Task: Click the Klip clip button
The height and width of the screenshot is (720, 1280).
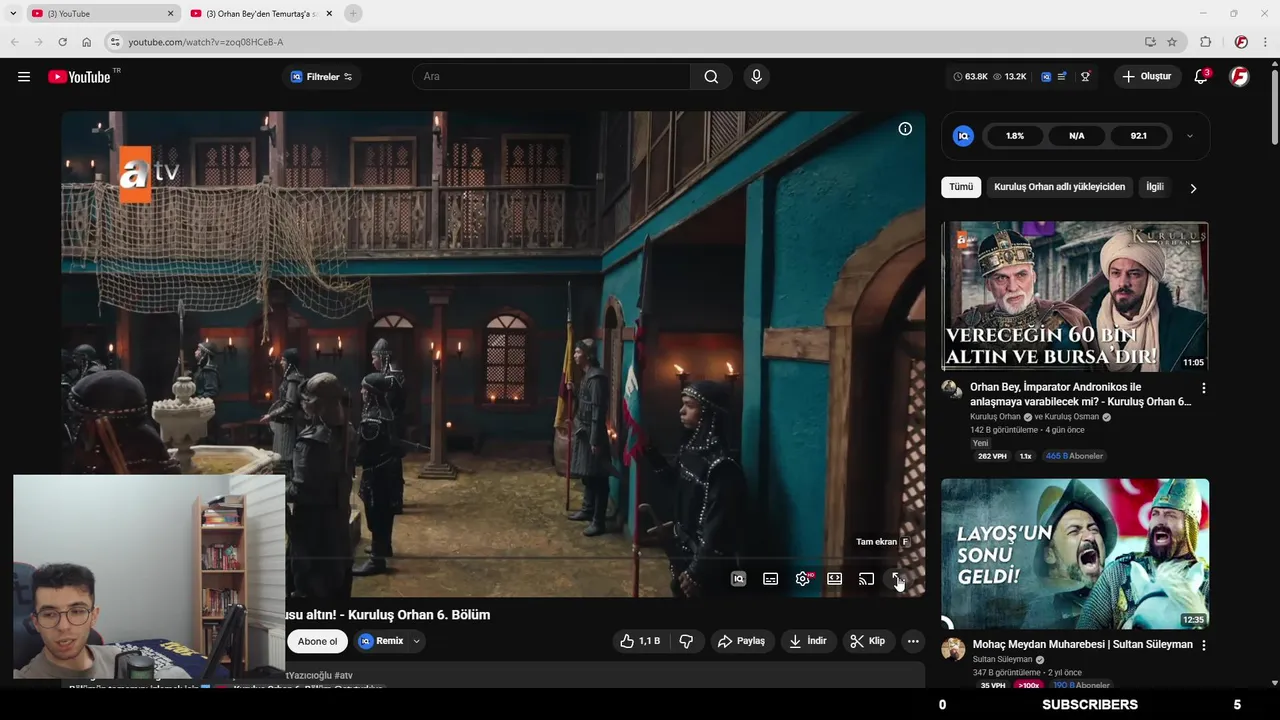Action: (868, 641)
